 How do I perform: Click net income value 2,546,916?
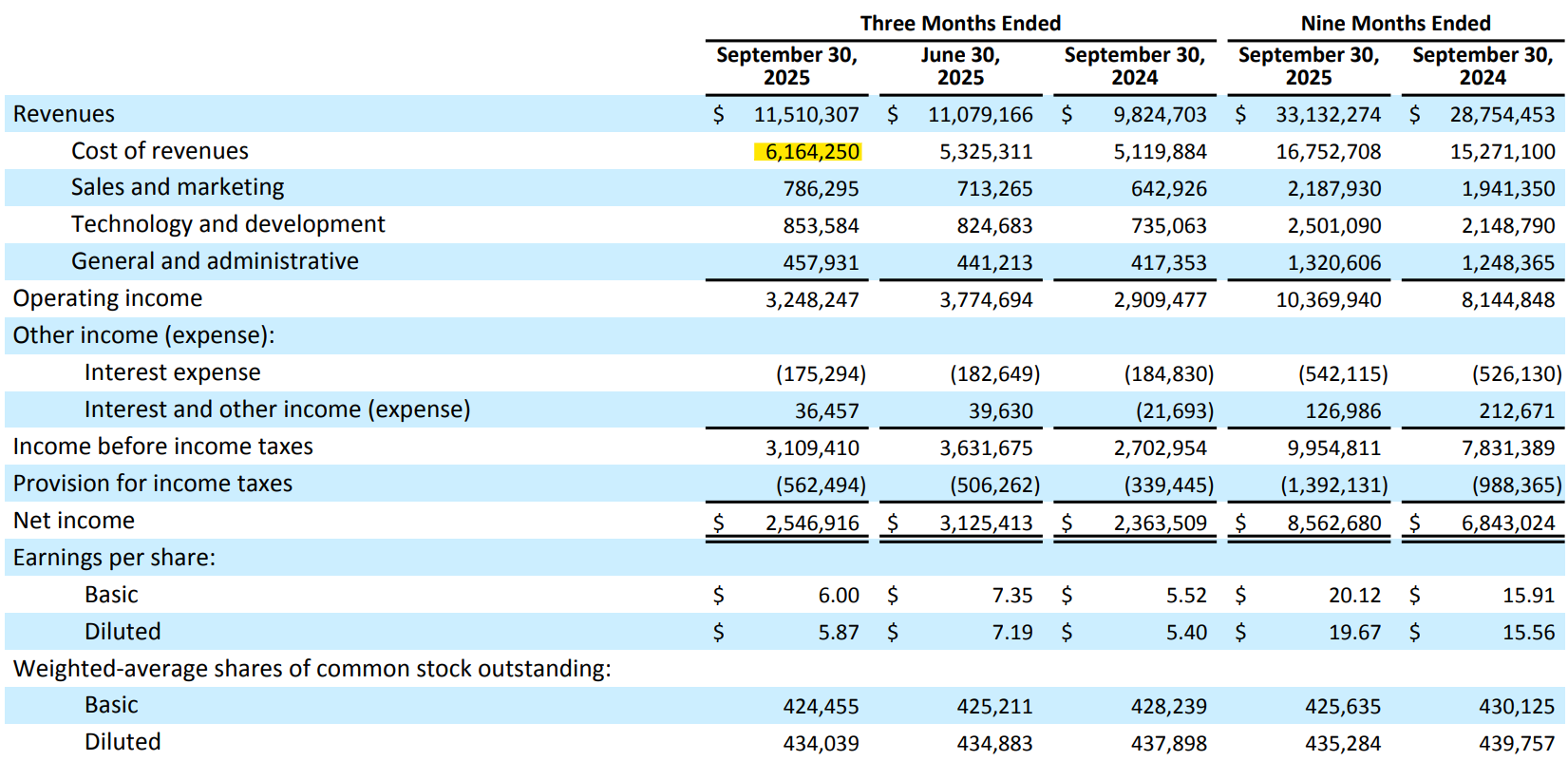point(812,523)
